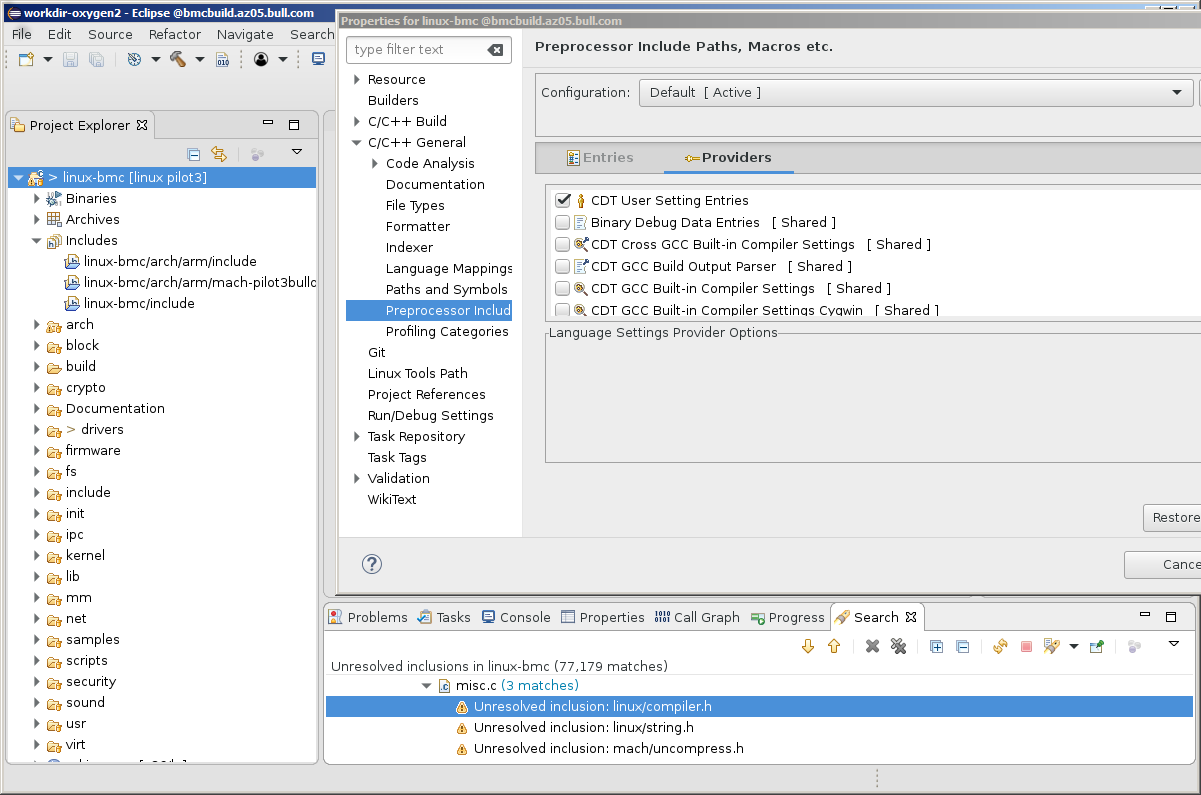
Task: Select Paths and Symbols in properties tree
Action: click(x=446, y=289)
